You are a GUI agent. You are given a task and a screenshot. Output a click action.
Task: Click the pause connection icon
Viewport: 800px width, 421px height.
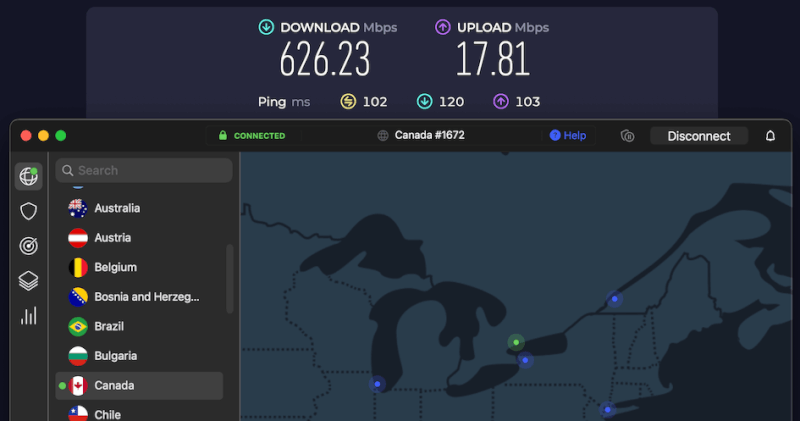[628, 136]
